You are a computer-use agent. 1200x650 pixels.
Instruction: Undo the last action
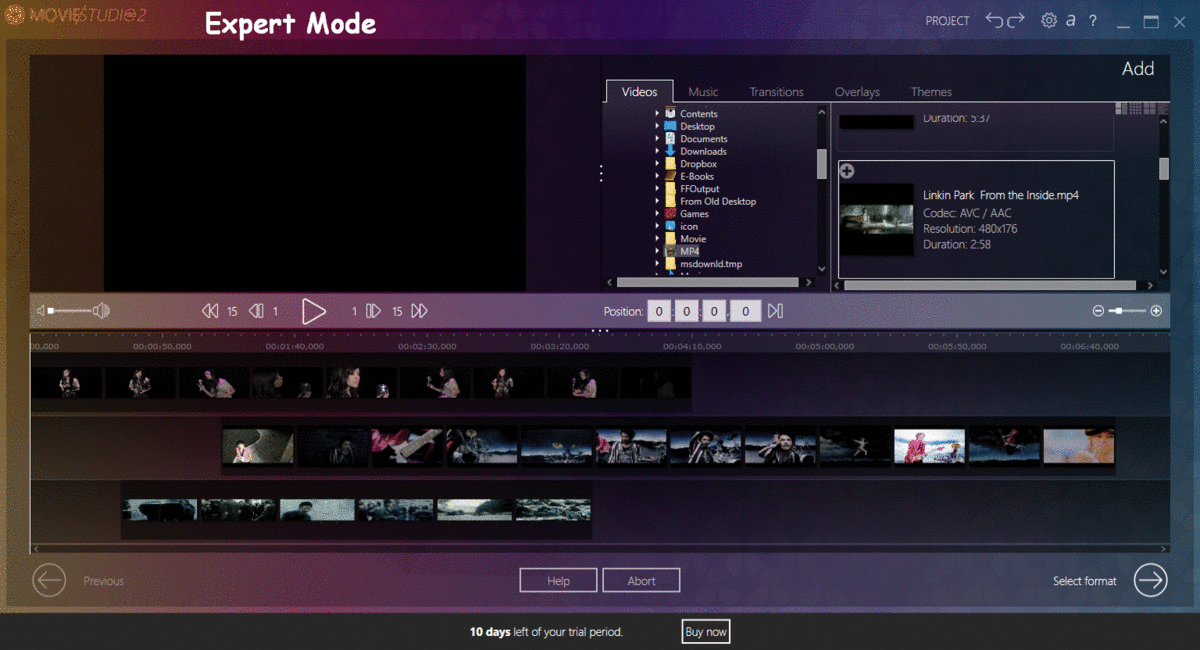coord(994,20)
